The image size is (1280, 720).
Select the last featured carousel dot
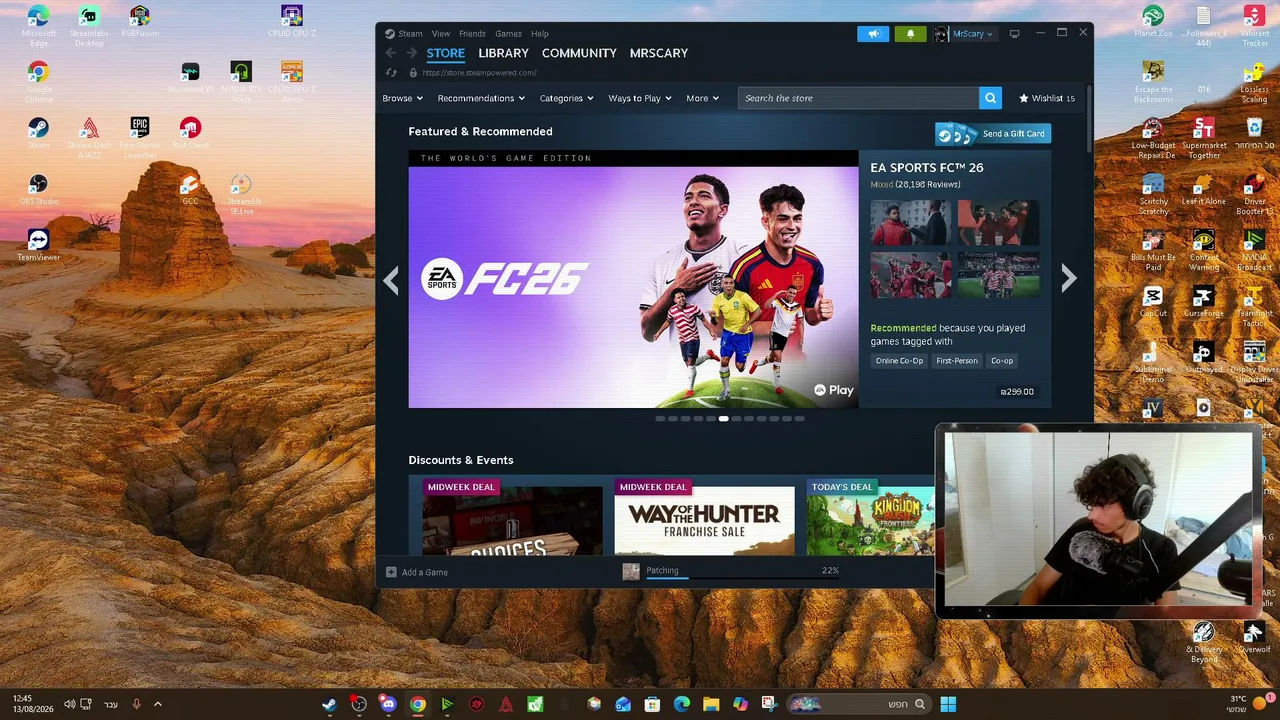click(x=799, y=419)
